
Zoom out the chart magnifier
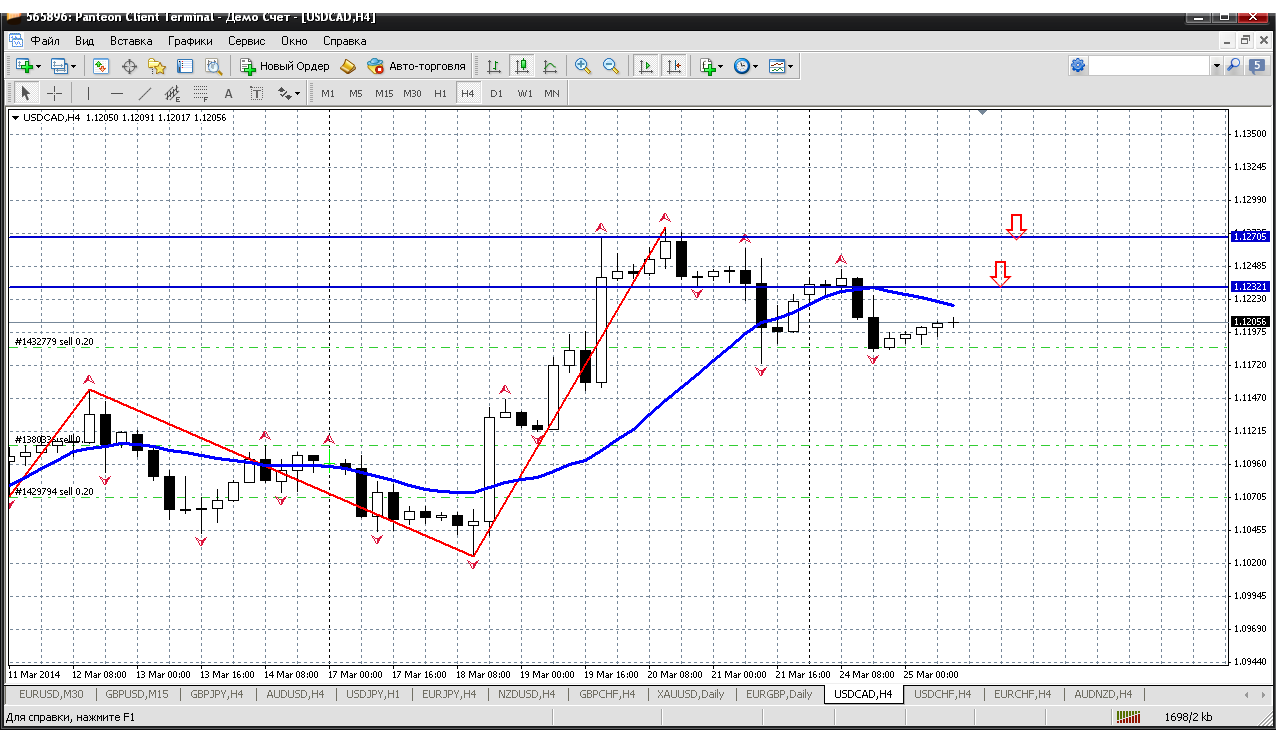click(610, 66)
